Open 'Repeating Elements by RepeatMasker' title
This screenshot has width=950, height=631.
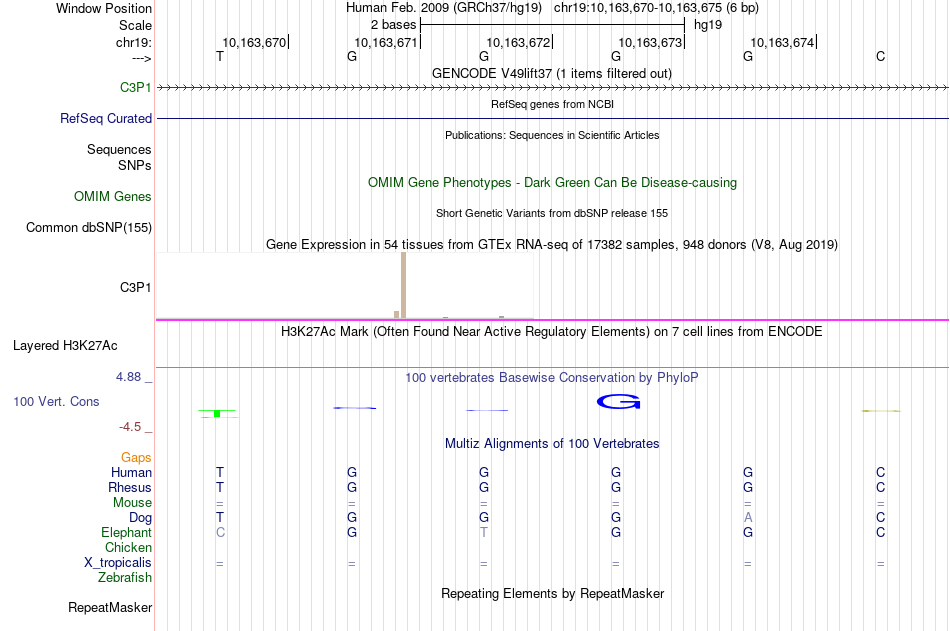tap(552, 593)
